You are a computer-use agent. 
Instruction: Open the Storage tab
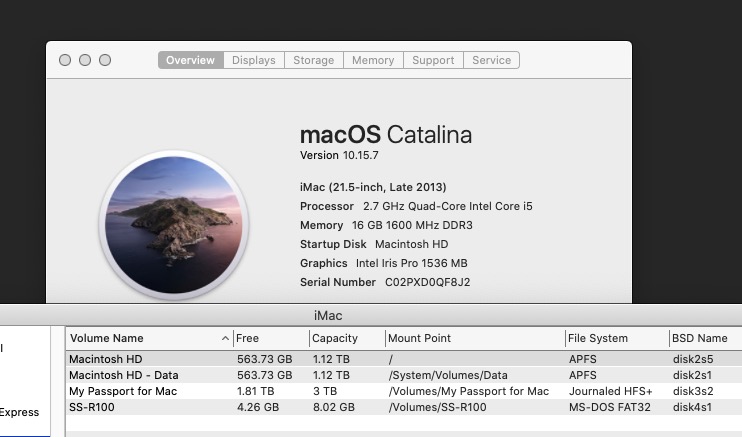(313, 60)
